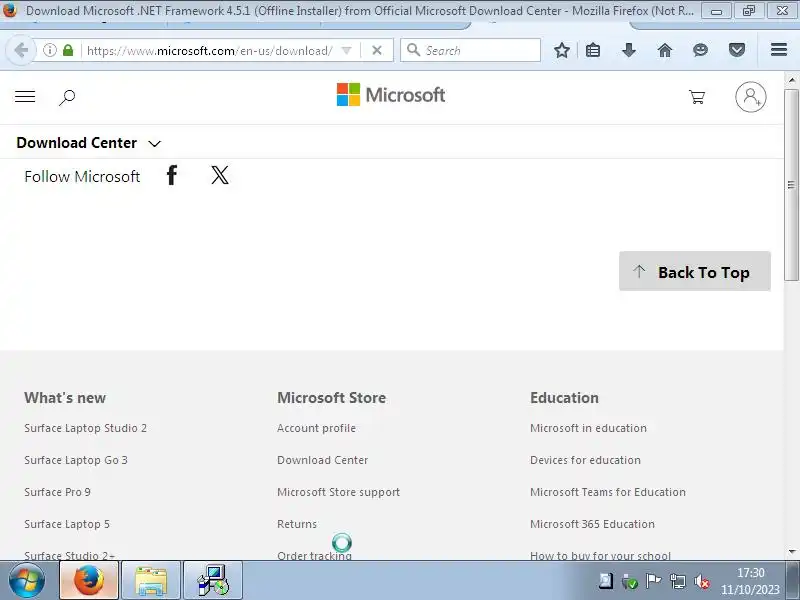800x600 pixels.
Task: Open Microsoft 365 Education link
Action: (x=592, y=524)
